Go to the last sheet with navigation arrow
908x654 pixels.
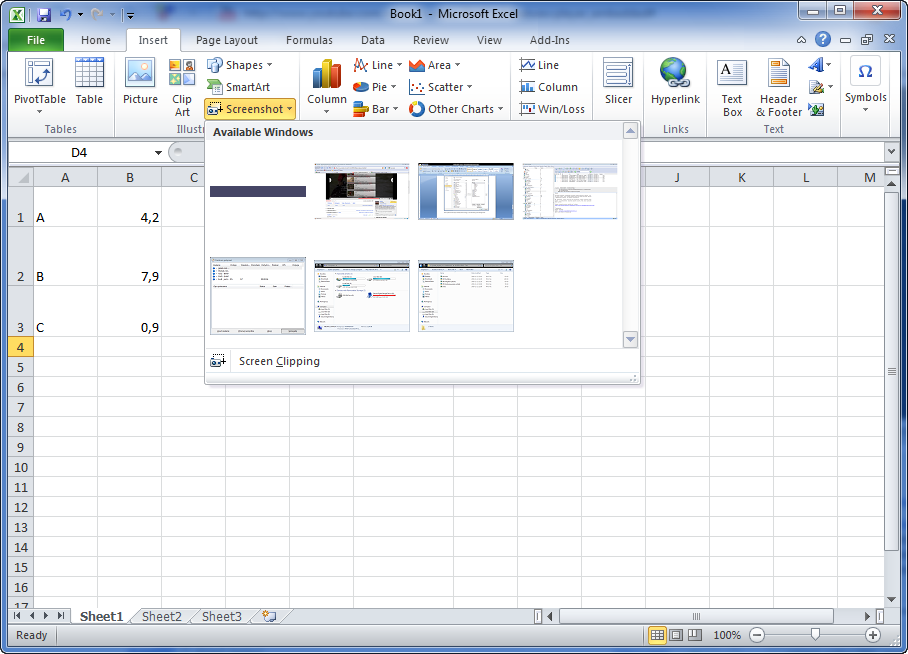click(61, 616)
